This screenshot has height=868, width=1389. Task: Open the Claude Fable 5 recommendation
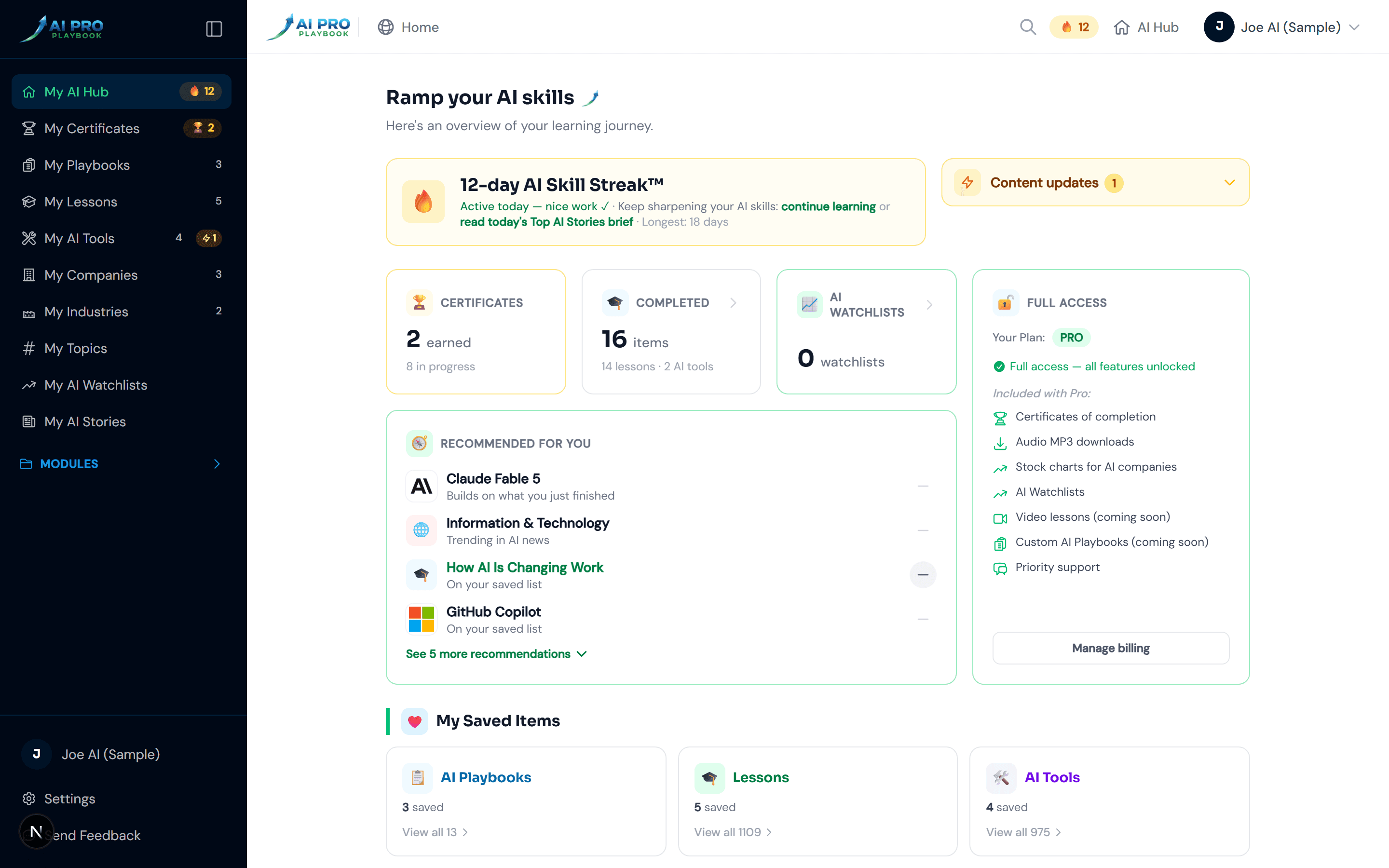point(493,478)
